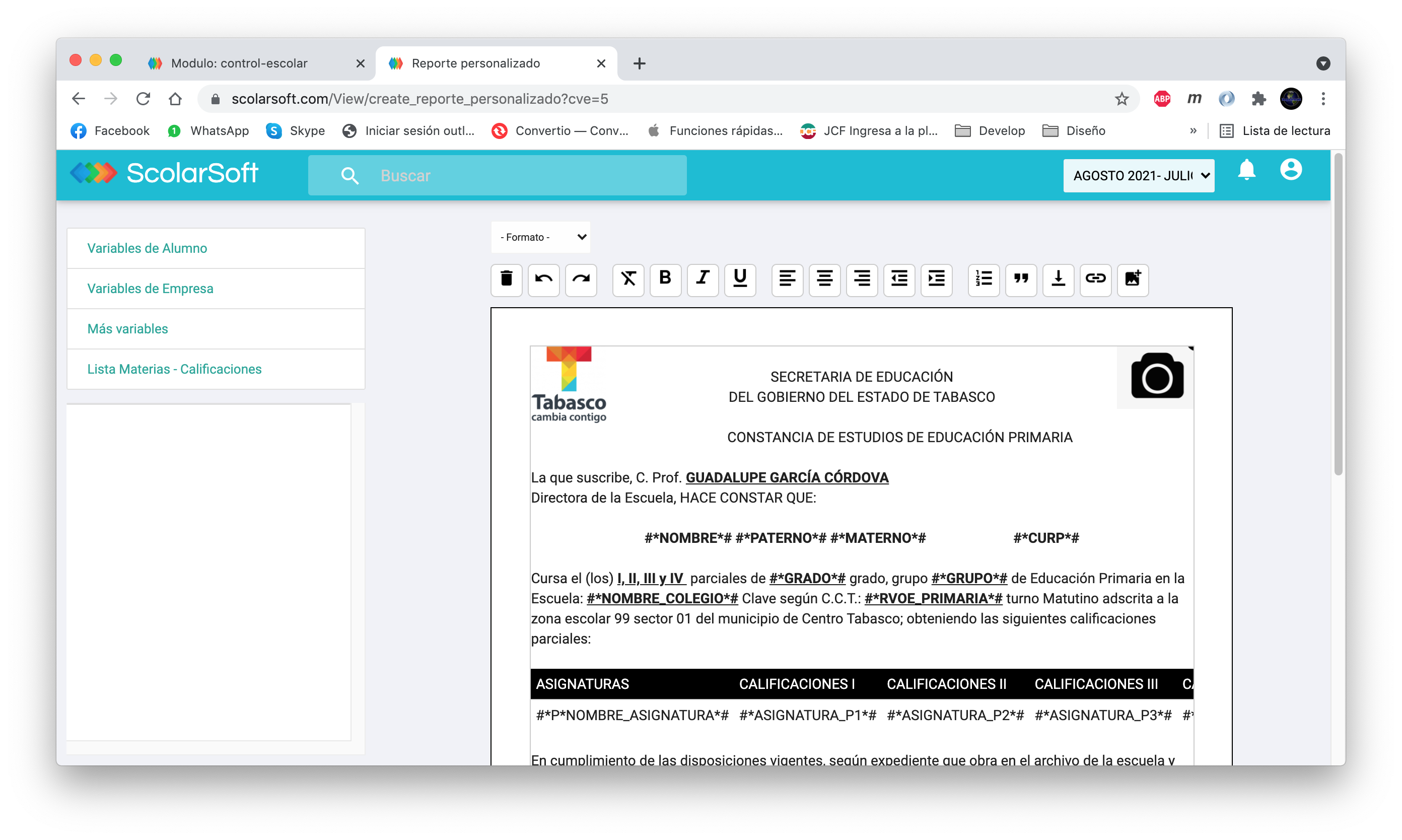Click the camera photo placeholder in document
This screenshot has width=1402, height=840.
click(1156, 377)
